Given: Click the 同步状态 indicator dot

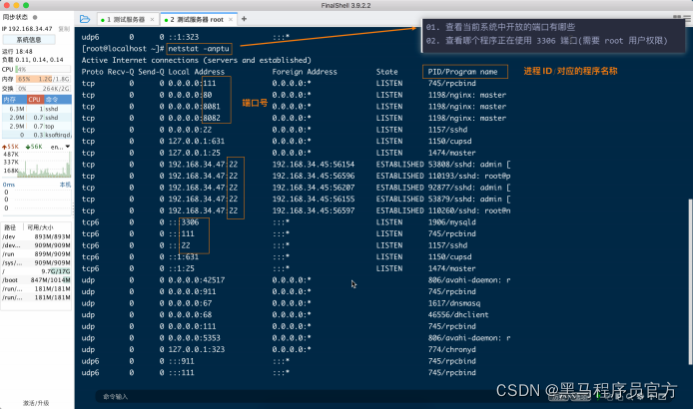Looking at the screenshot, I should tap(35, 17).
